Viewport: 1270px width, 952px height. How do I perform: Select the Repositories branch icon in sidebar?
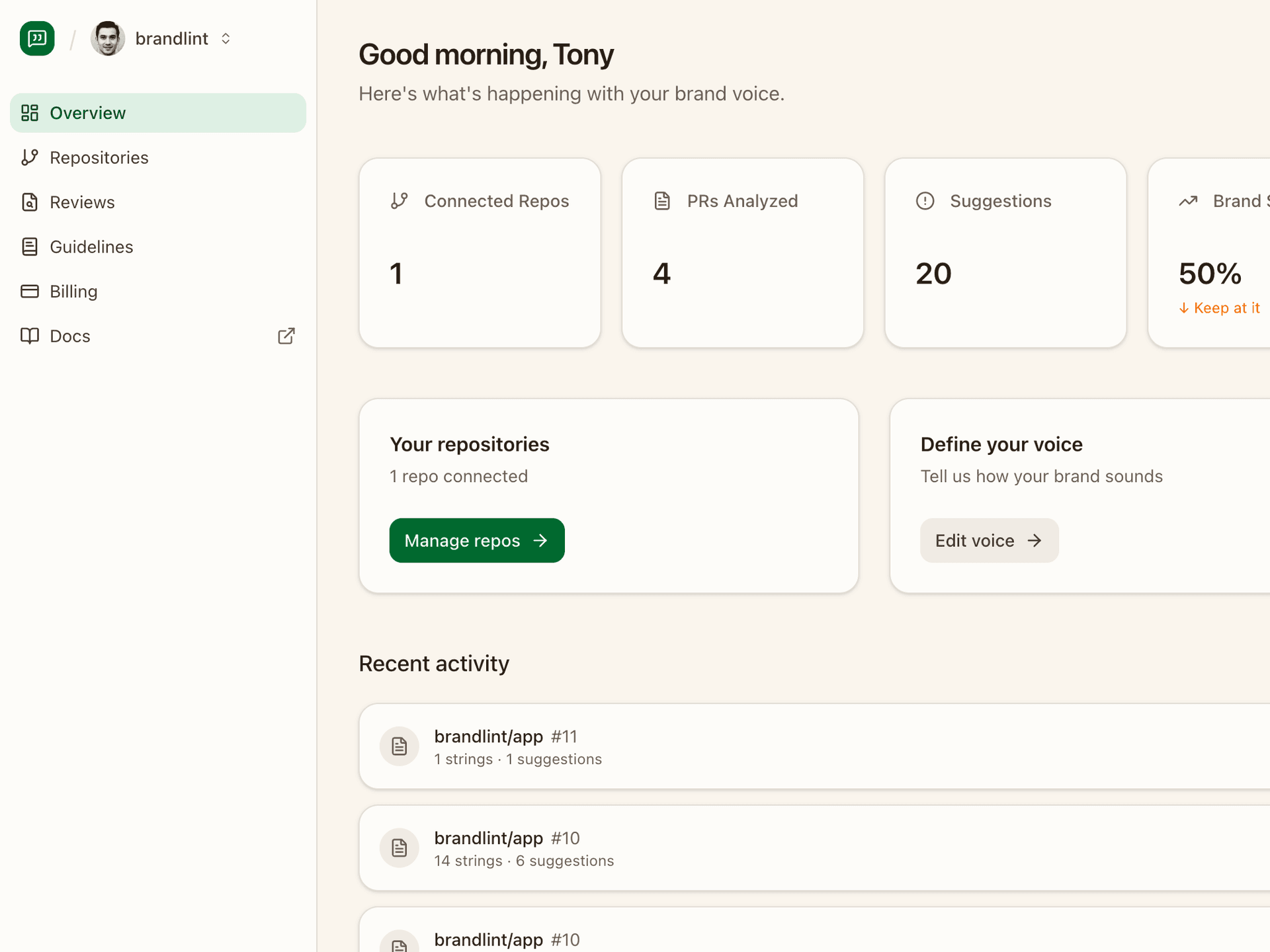(30, 157)
